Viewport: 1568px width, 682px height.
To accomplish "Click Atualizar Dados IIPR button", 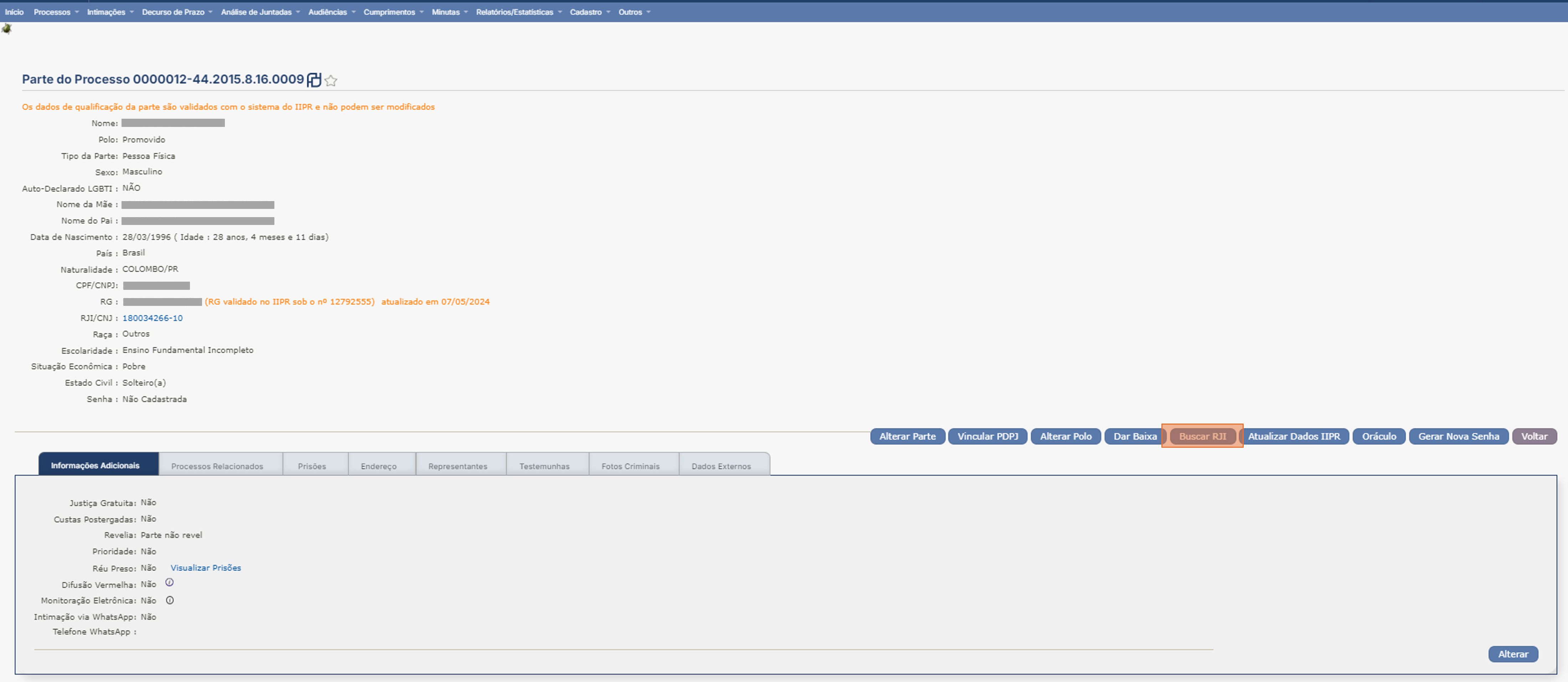I will (1294, 437).
